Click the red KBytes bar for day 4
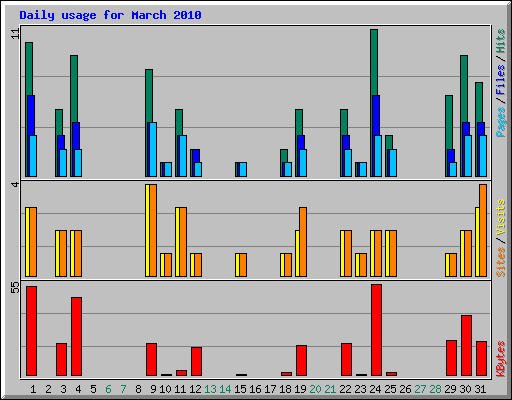The height and width of the screenshot is (400, 512). click(x=76, y=337)
